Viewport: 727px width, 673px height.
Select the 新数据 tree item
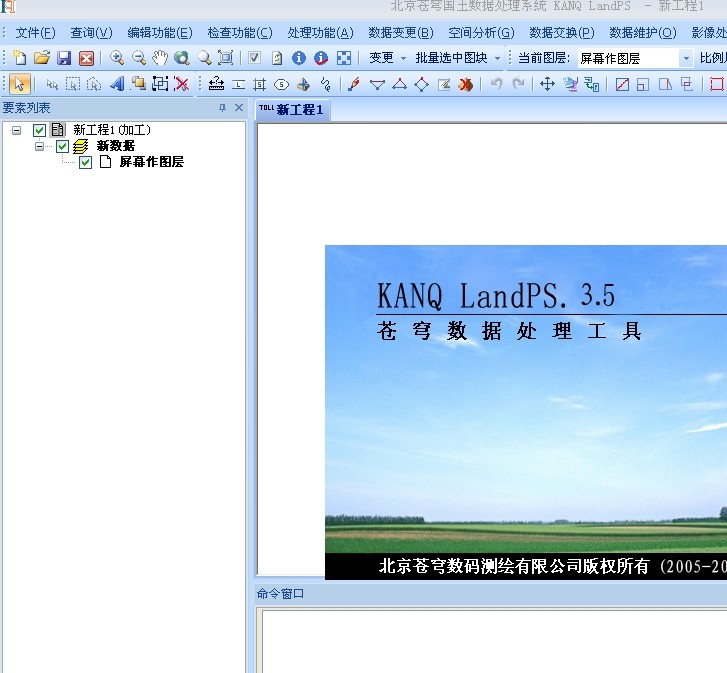coord(115,146)
